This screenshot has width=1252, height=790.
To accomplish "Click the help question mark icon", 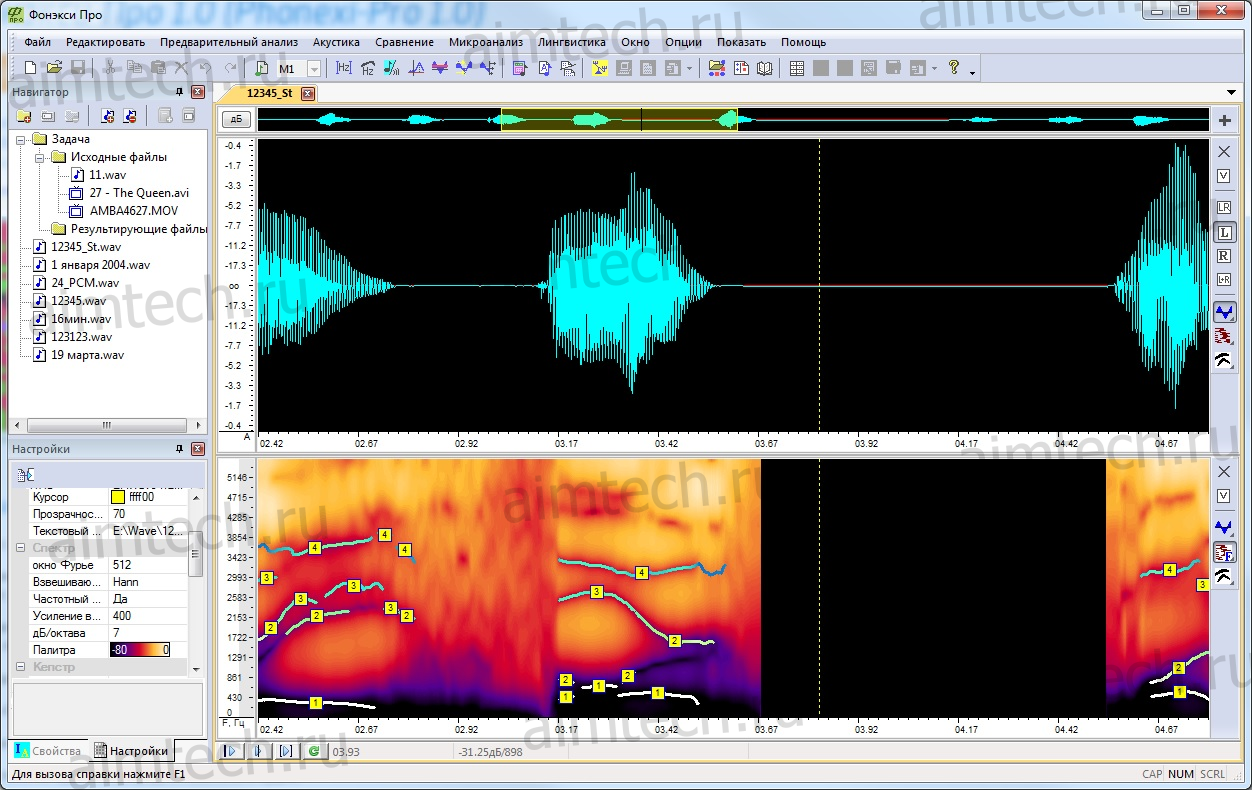I will click(953, 68).
